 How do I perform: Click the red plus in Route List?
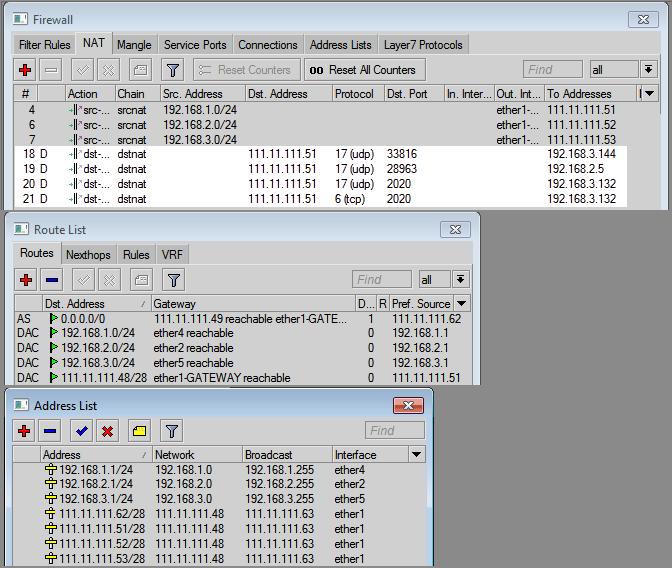click(25, 280)
